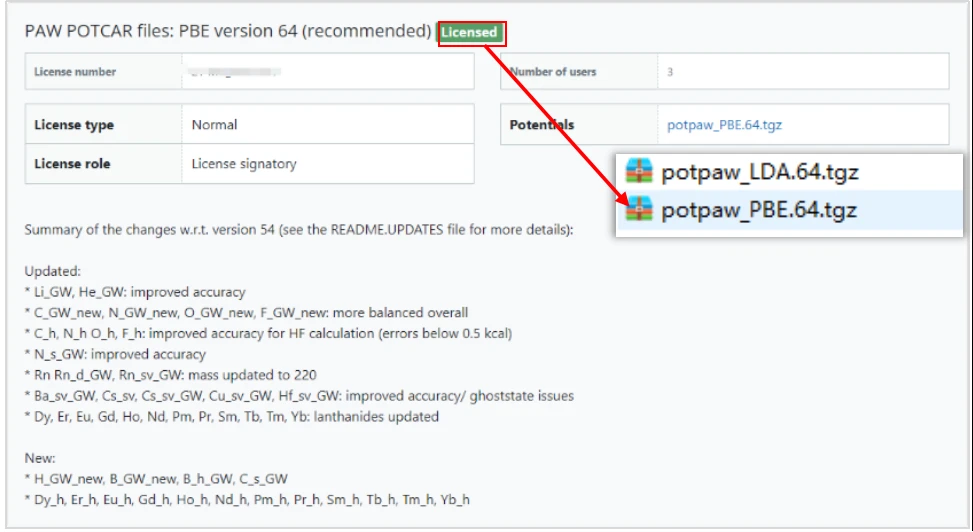The height and width of the screenshot is (532, 973).
Task: Click the License signatory role value
Action: [244, 163]
